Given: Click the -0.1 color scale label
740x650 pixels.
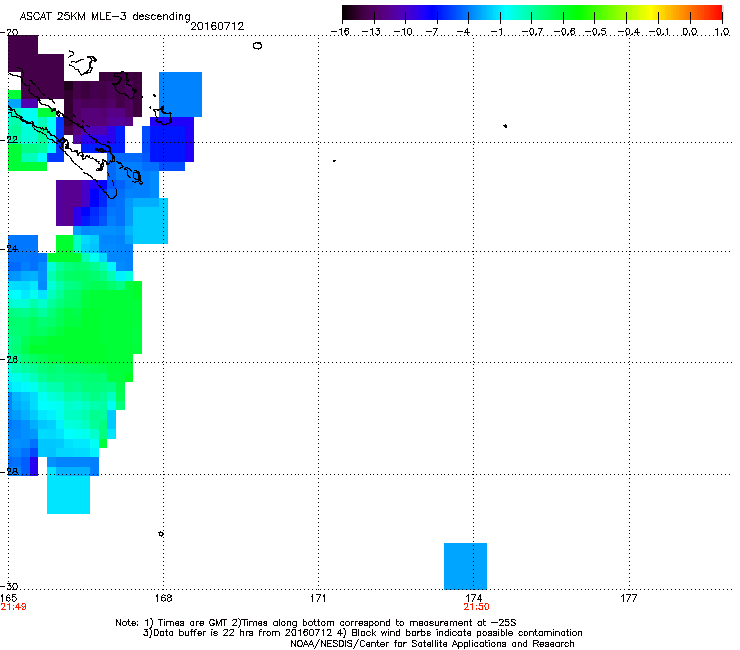Looking at the screenshot, I should (659, 32).
